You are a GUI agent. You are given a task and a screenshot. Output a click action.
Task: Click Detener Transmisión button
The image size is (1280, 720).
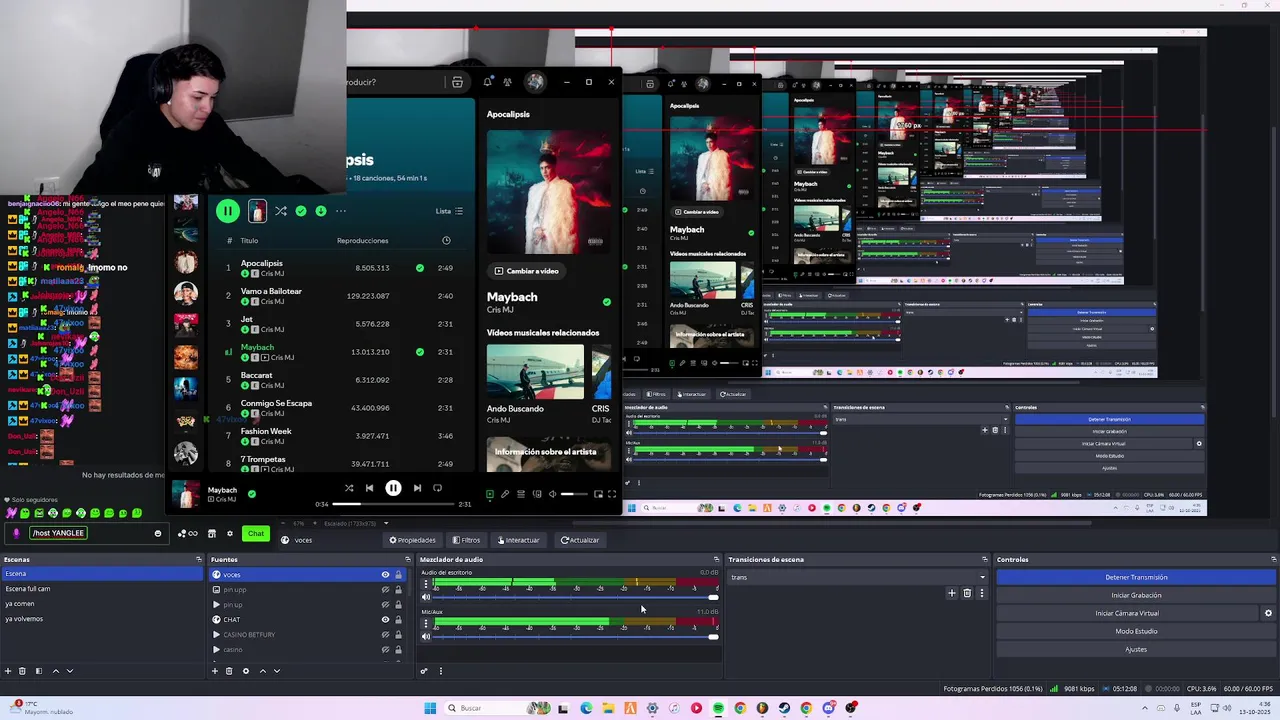point(1136,577)
